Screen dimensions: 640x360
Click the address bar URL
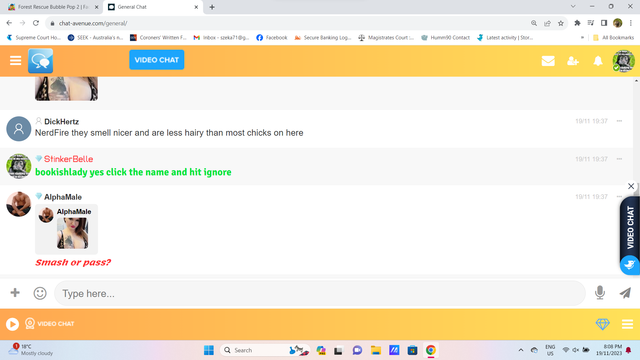93,23
